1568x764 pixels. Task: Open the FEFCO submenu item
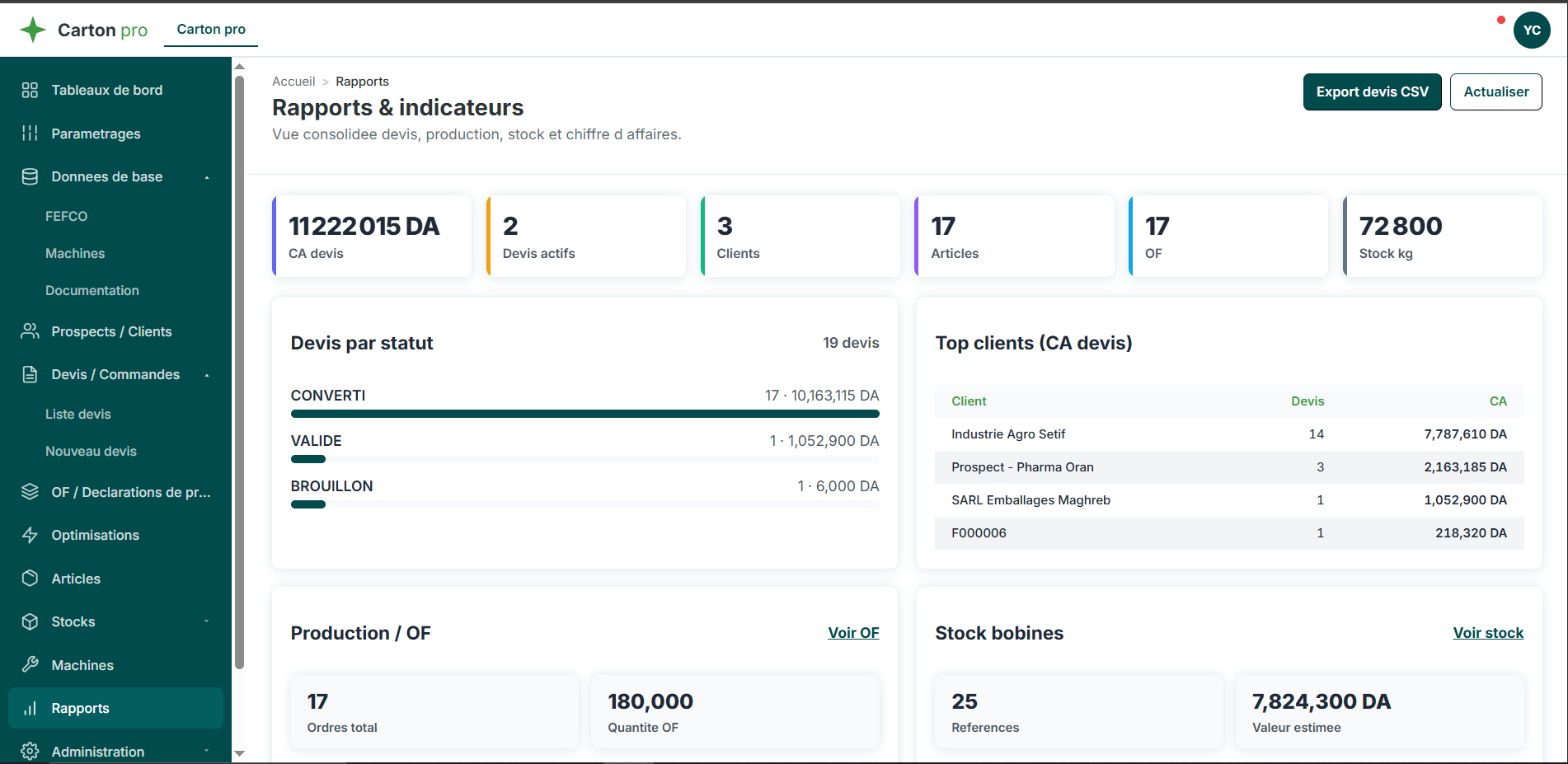point(67,216)
